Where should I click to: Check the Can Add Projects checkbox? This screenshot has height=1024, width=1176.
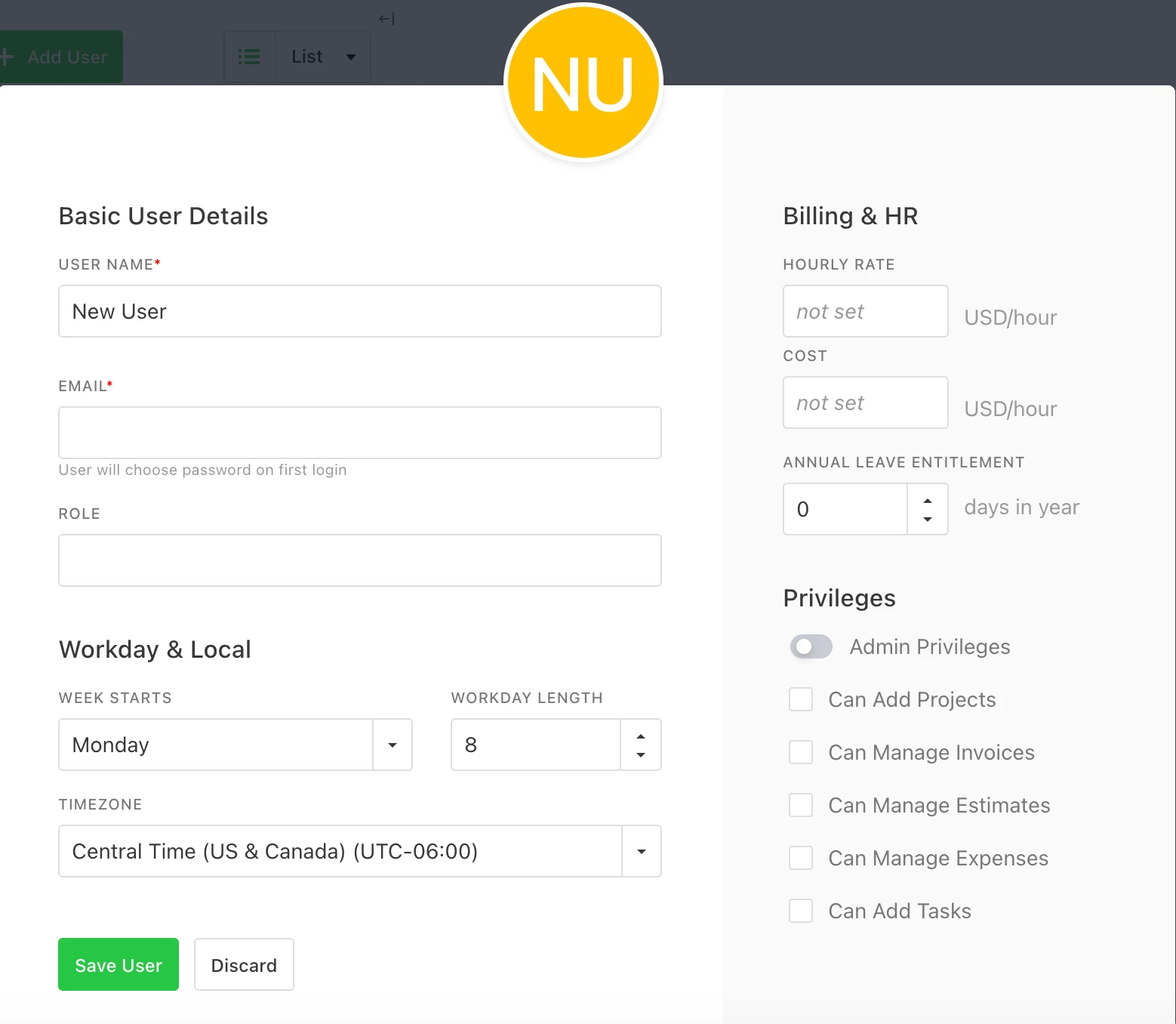point(801,699)
